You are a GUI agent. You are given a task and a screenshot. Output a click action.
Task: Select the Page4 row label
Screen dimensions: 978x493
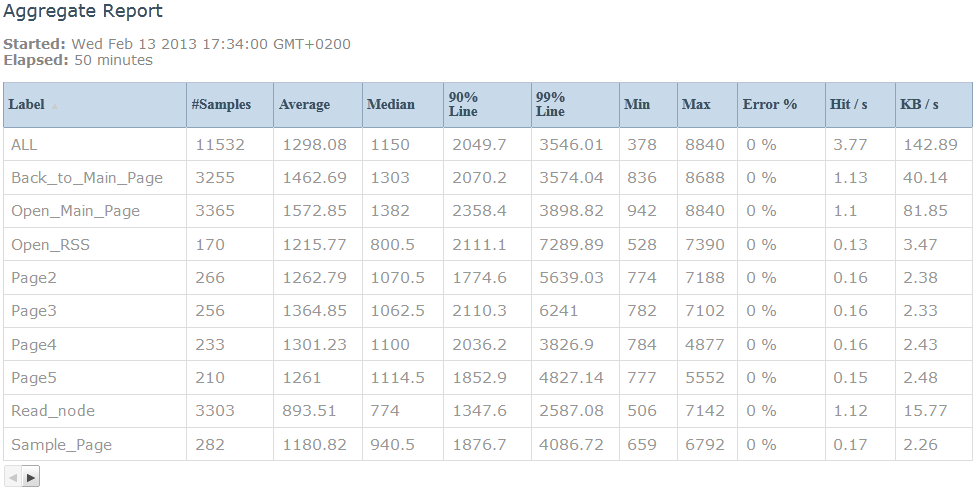click(34, 344)
